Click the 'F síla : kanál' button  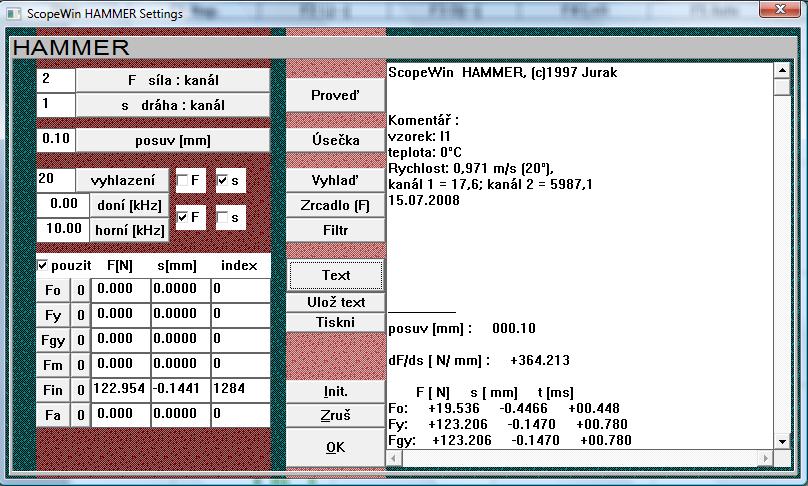pos(173,80)
